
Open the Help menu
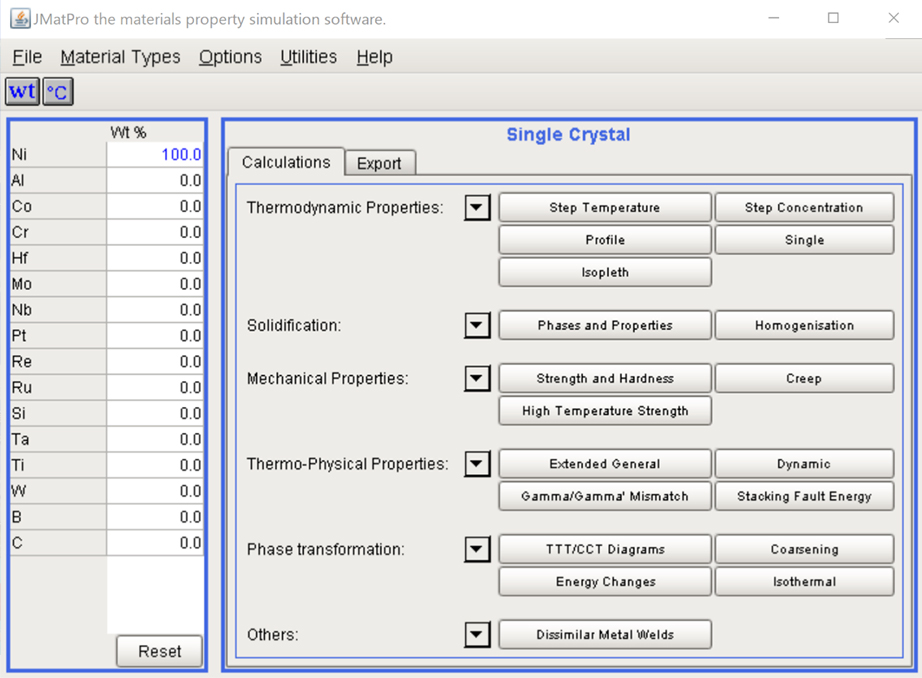(375, 57)
